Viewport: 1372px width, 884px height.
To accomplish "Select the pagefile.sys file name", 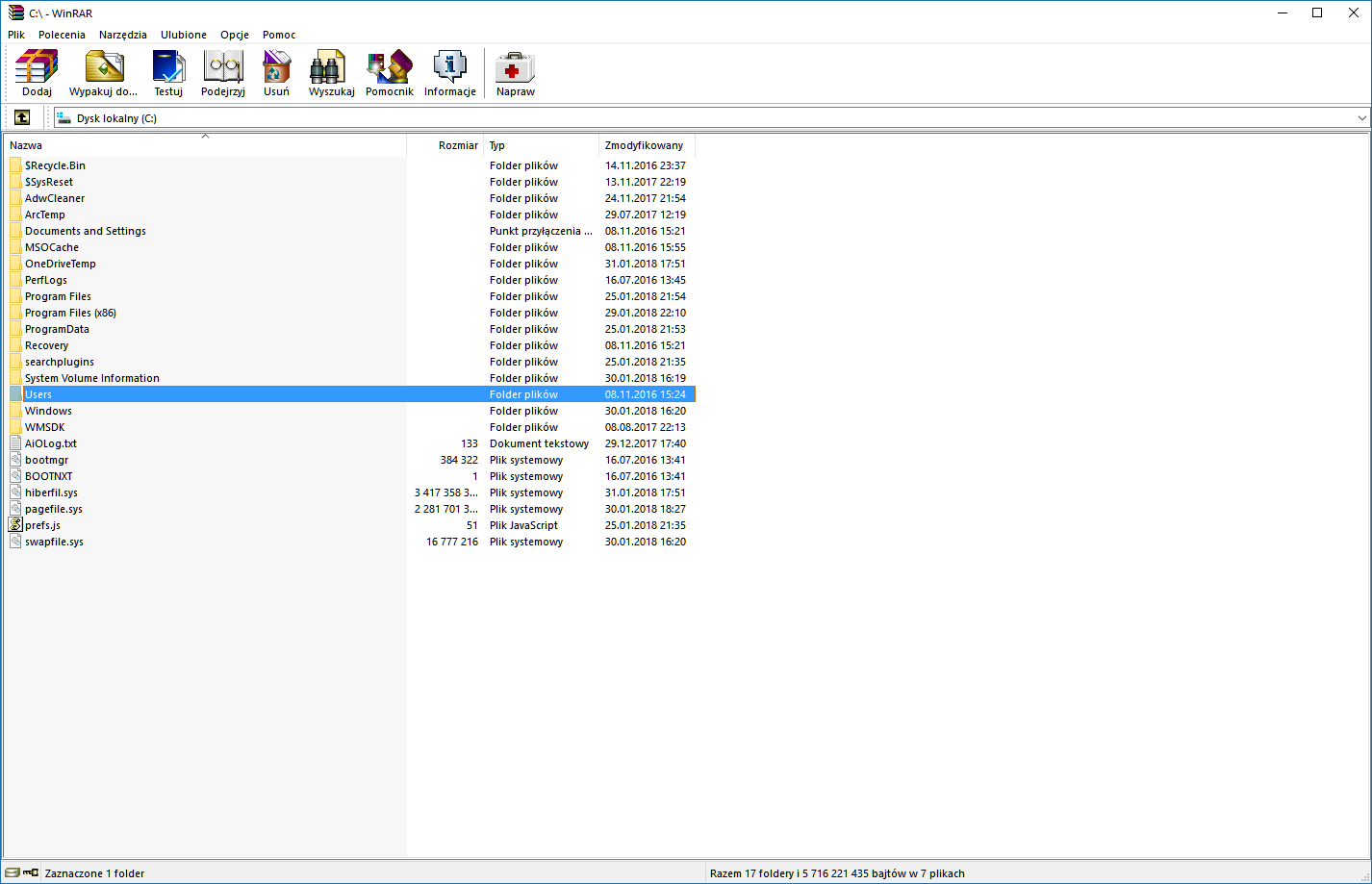I will pos(54,509).
